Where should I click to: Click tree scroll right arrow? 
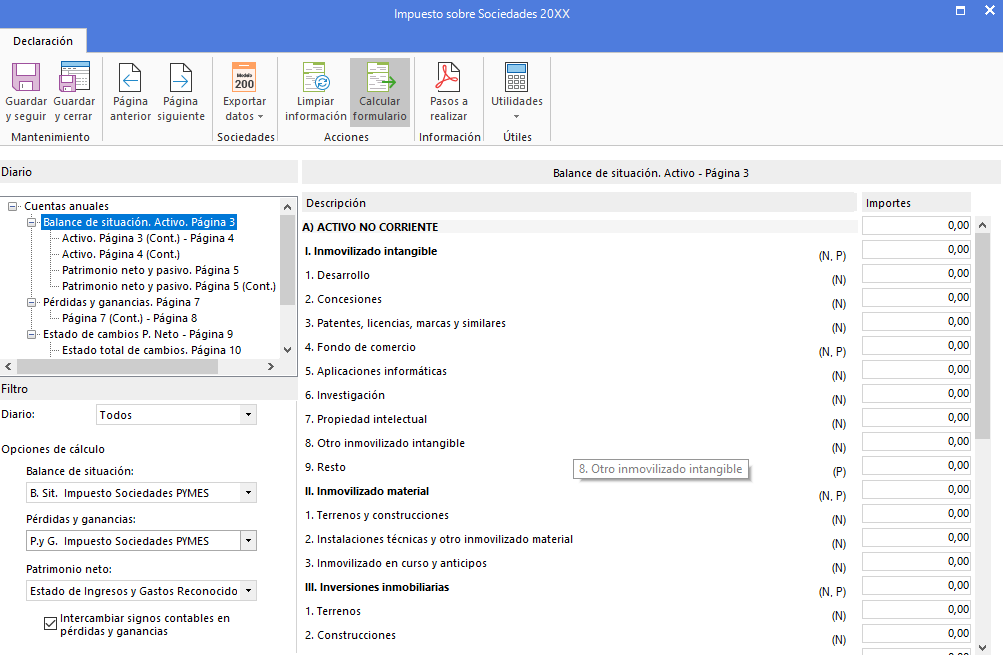pos(271,367)
